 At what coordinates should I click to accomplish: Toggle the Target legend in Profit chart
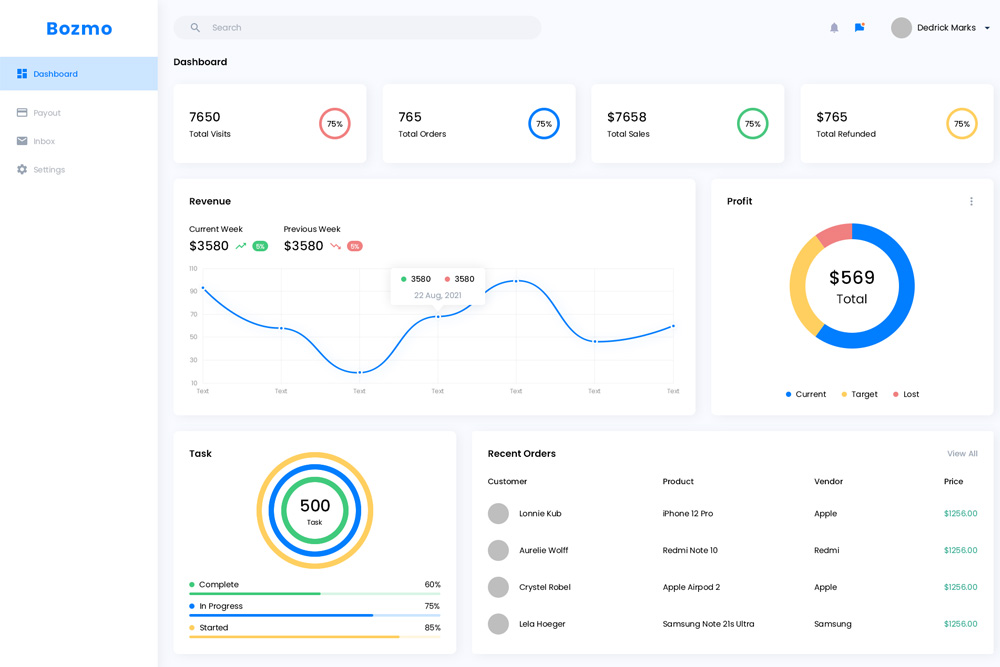click(860, 394)
